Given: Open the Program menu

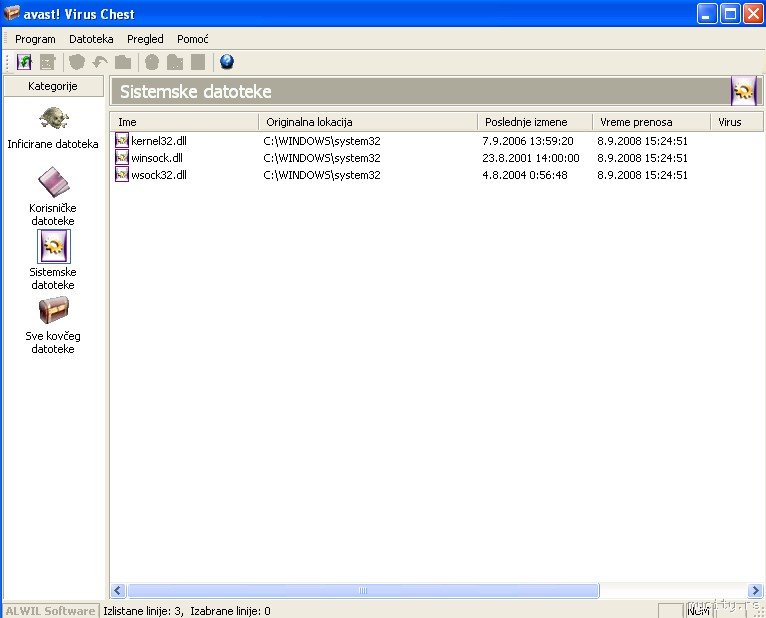Looking at the screenshot, I should click(35, 39).
